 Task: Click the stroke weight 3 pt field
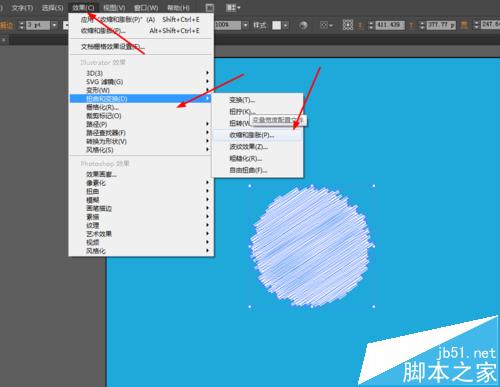[x=38, y=25]
